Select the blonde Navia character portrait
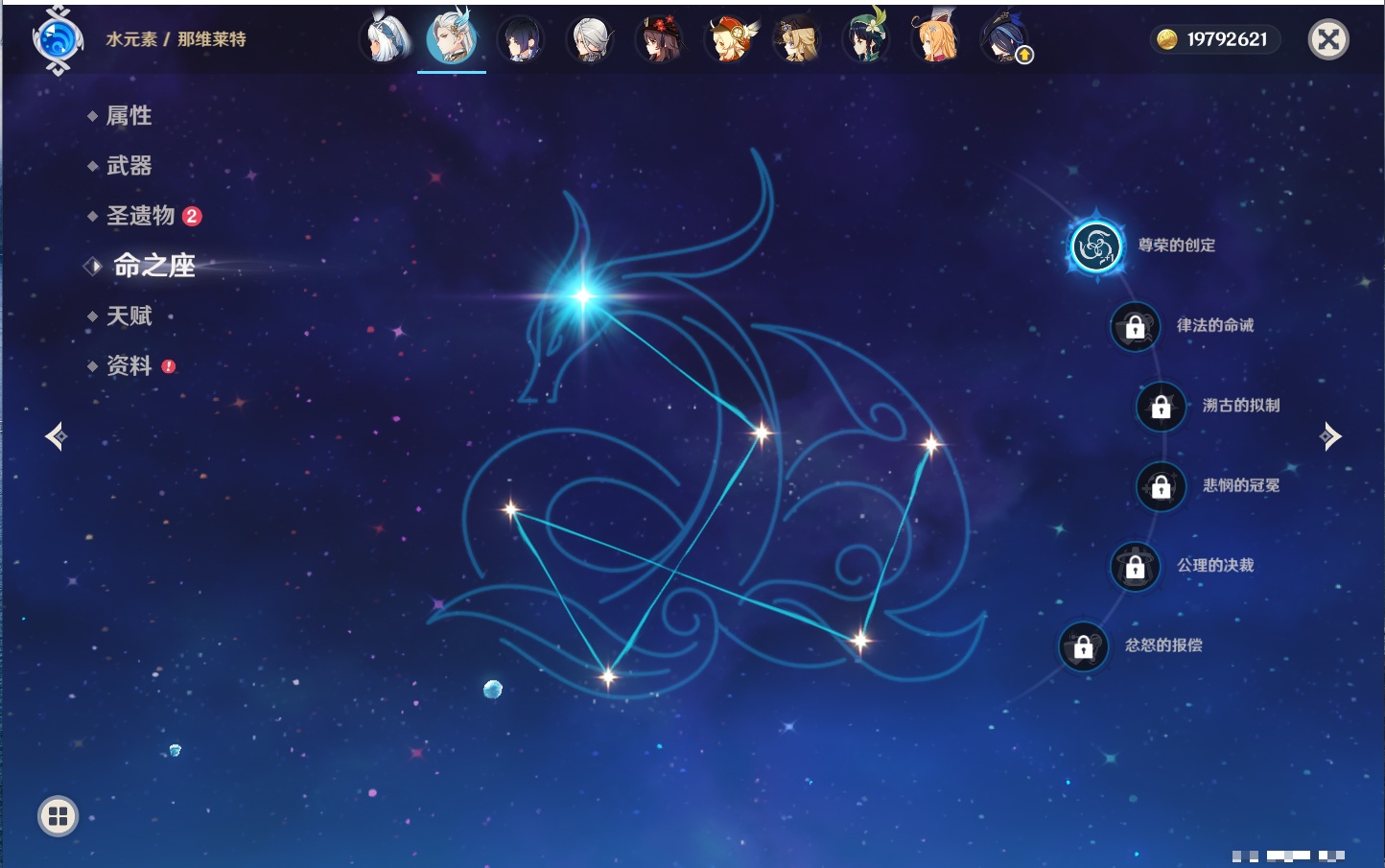The image size is (1385, 868). click(x=797, y=40)
